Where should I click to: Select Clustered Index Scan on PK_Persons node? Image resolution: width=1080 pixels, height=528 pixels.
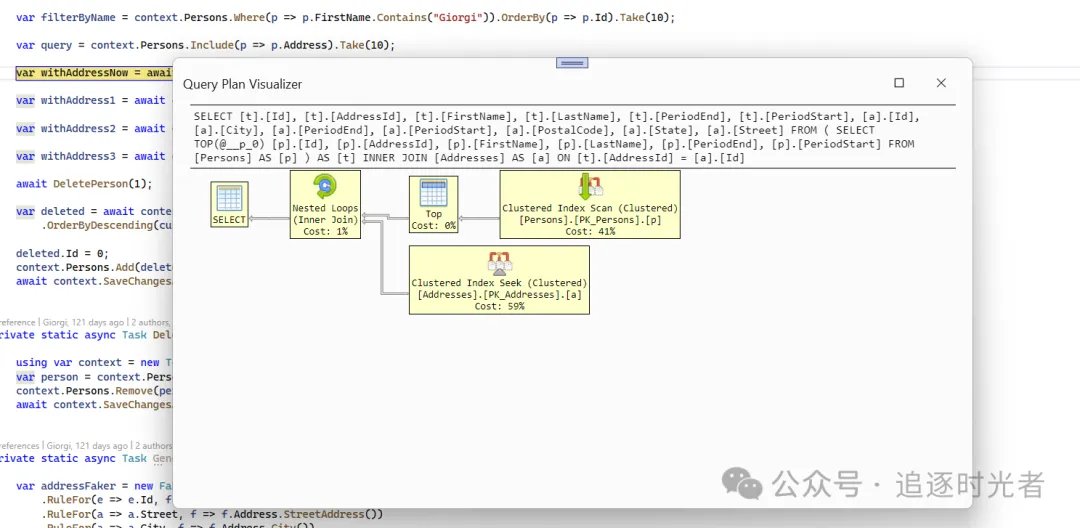pos(590,204)
